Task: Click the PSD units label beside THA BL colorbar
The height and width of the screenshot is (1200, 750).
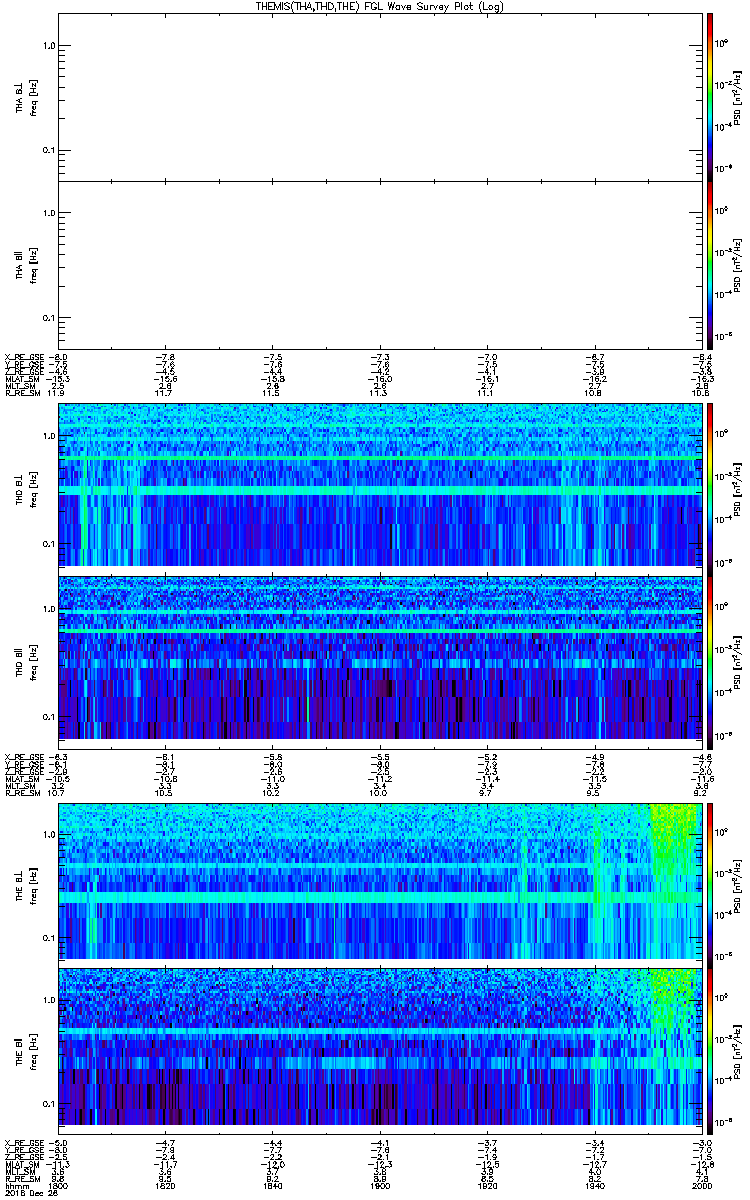Action: pos(737,97)
